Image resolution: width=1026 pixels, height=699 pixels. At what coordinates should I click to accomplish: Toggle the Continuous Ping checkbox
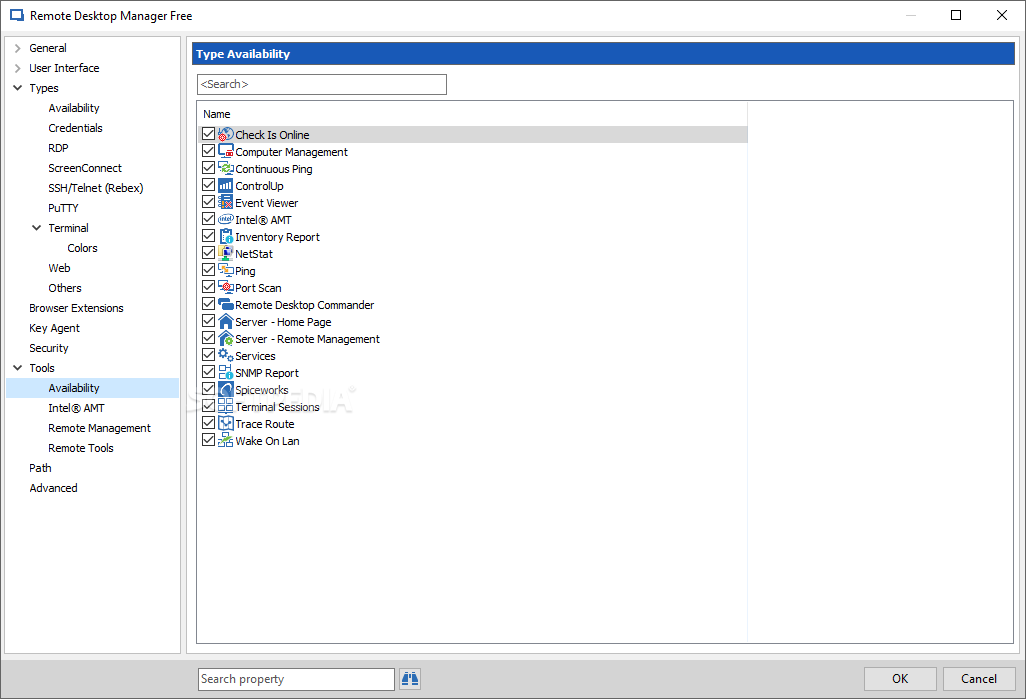[208, 168]
